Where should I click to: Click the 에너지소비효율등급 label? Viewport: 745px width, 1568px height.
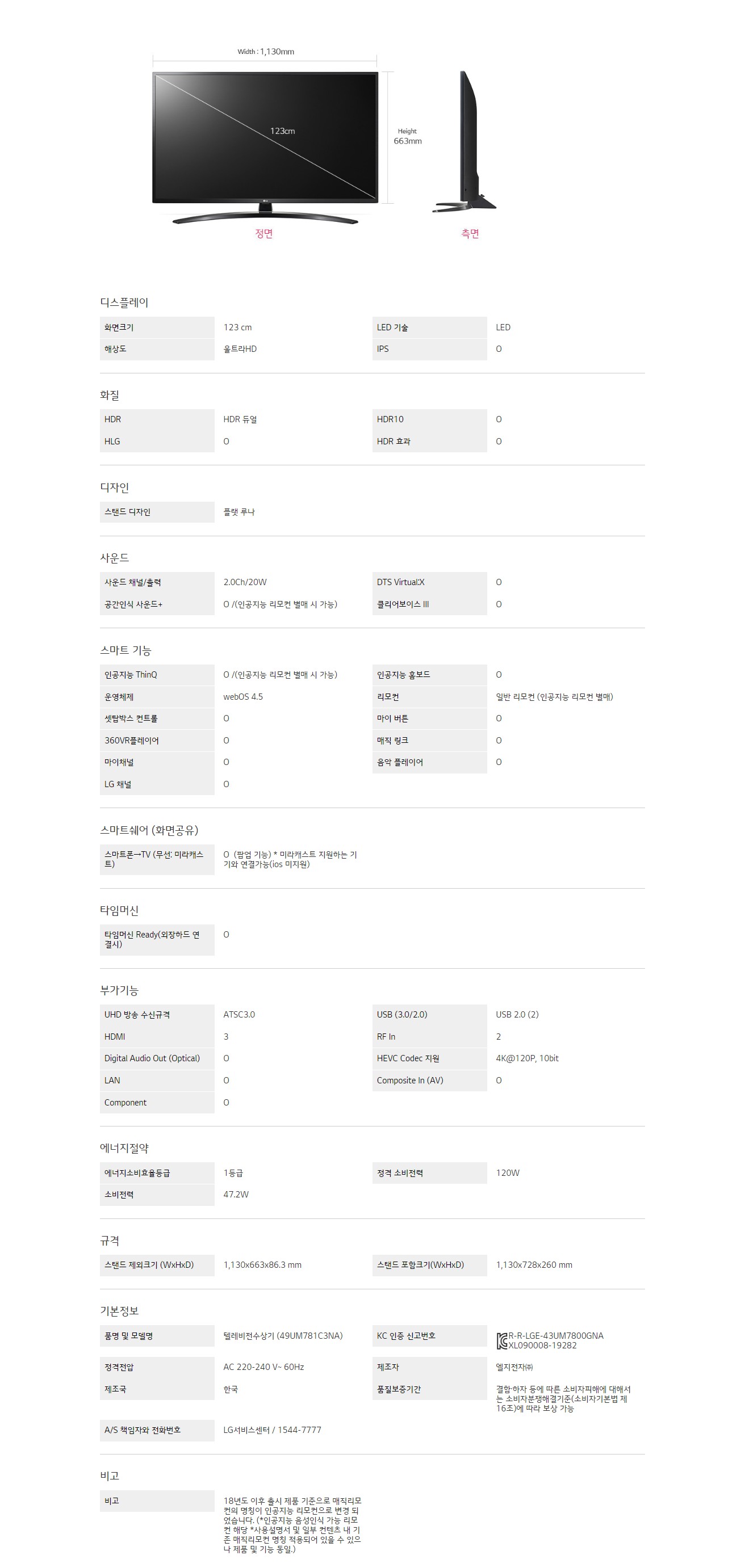pyautogui.click(x=137, y=1173)
